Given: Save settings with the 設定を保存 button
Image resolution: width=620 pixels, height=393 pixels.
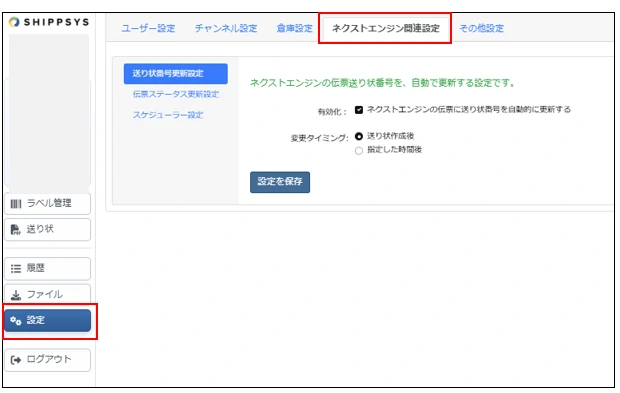Looking at the screenshot, I should pos(280,182).
